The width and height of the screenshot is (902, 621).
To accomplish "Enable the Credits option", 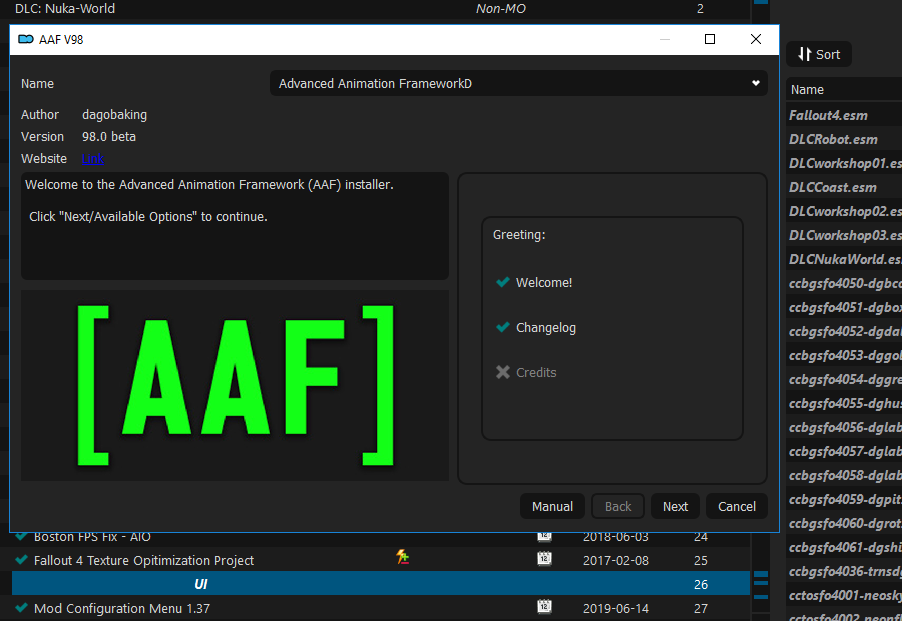I will pos(503,372).
